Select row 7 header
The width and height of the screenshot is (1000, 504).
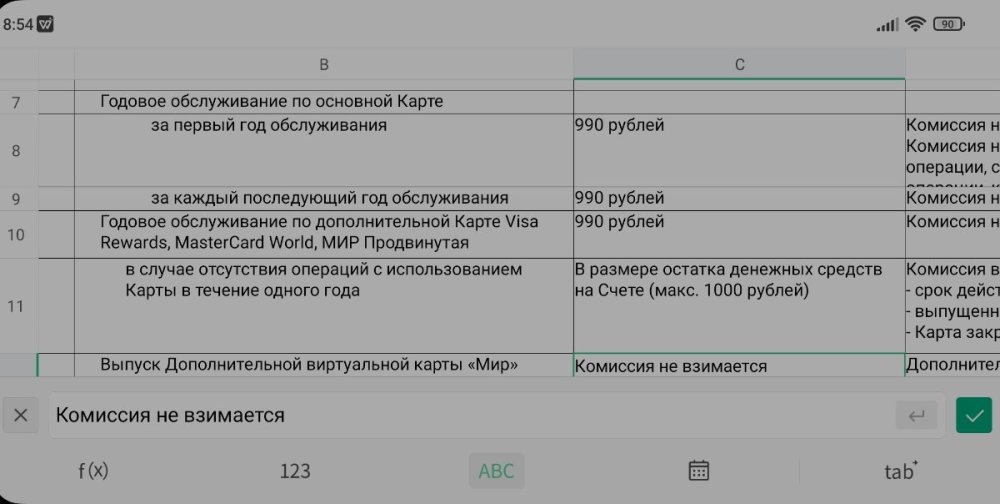(x=16, y=102)
